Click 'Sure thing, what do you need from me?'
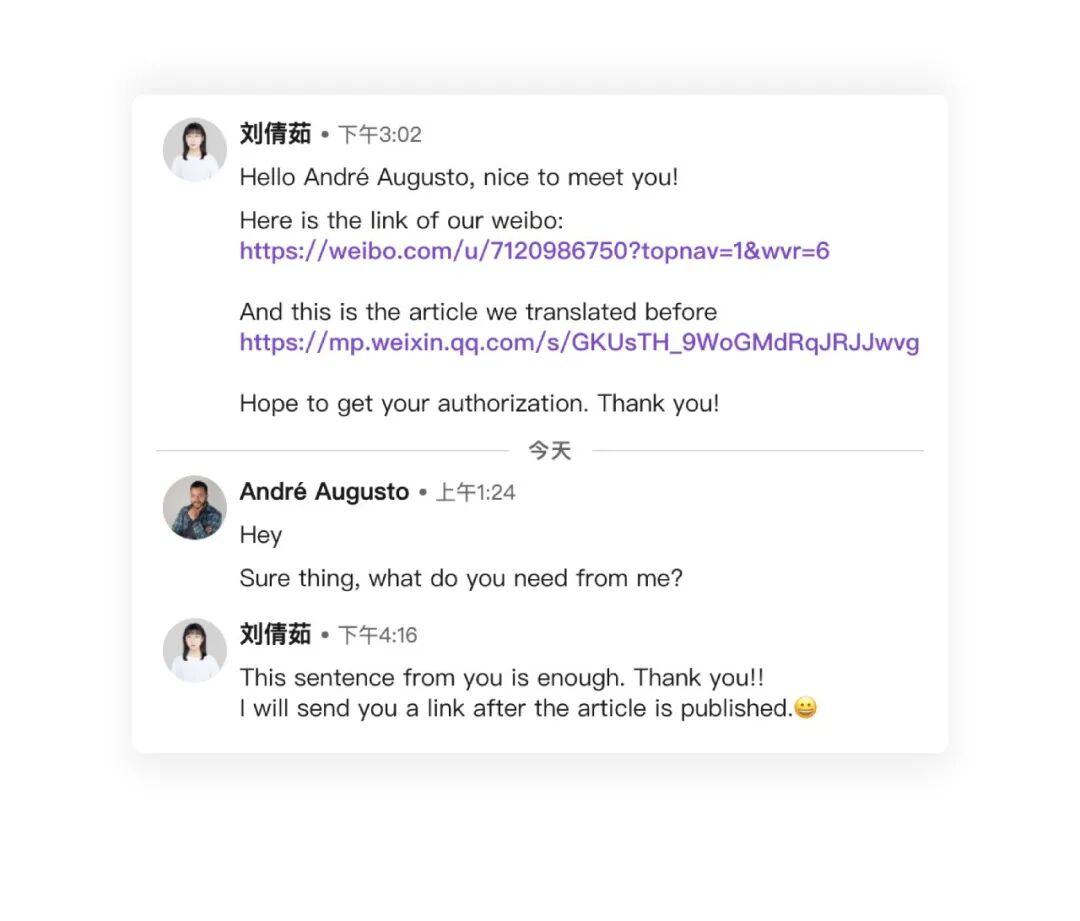 pos(461,578)
